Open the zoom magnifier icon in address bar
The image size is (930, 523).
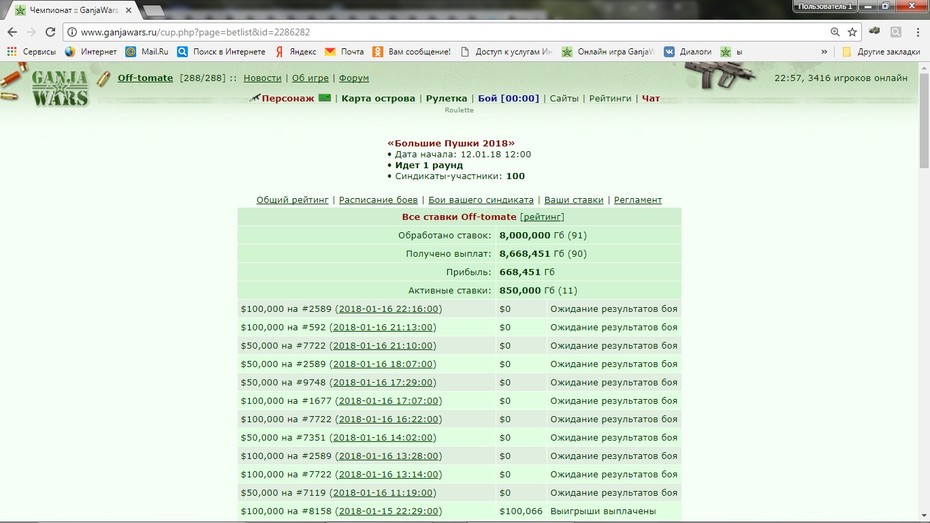click(835, 32)
